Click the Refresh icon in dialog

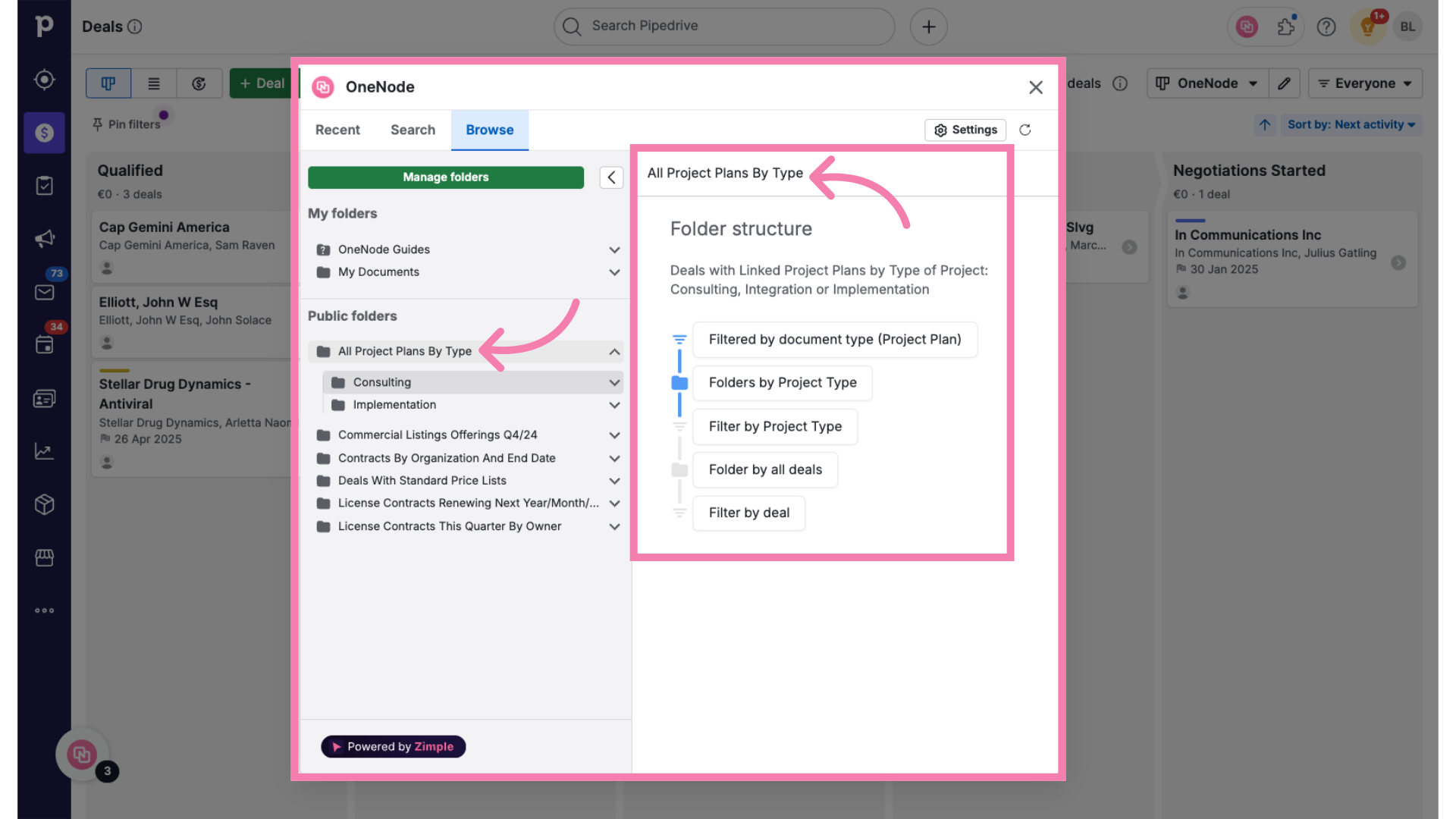1025,130
